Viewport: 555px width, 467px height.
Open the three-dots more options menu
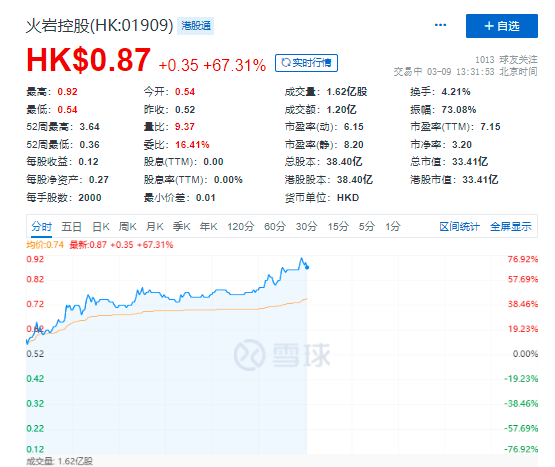point(440,25)
